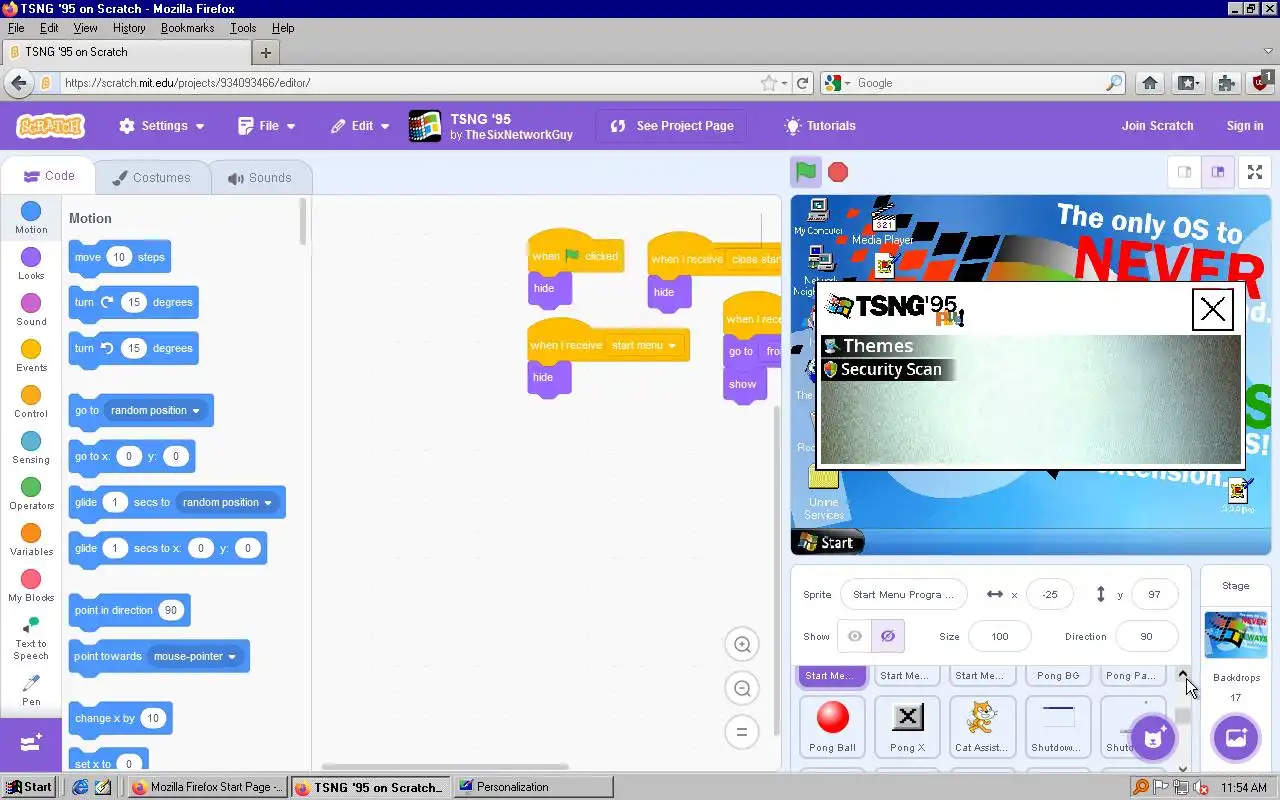
Task: Click the green flag to run project
Action: (806, 172)
